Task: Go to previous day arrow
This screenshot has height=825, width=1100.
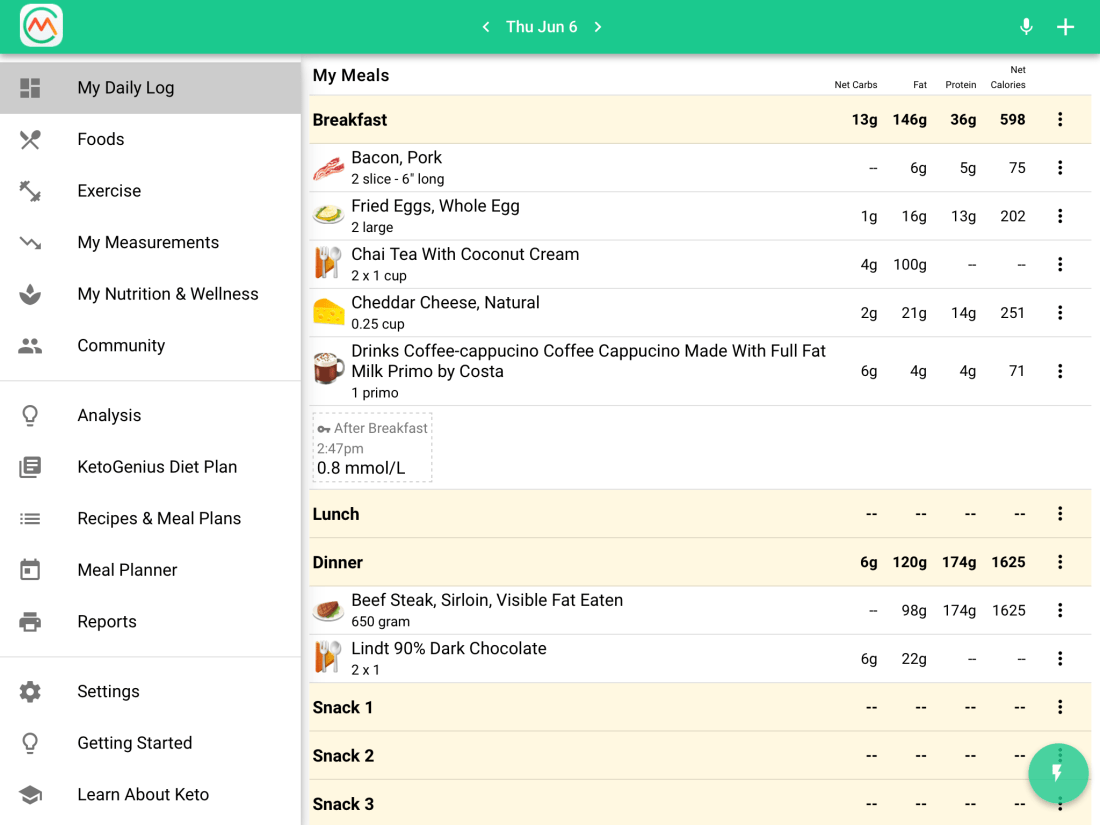Action: (x=486, y=27)
